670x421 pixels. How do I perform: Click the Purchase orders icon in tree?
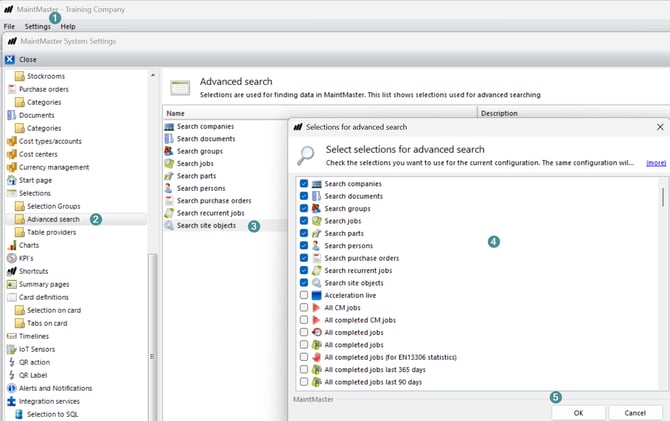pos(12,89)
